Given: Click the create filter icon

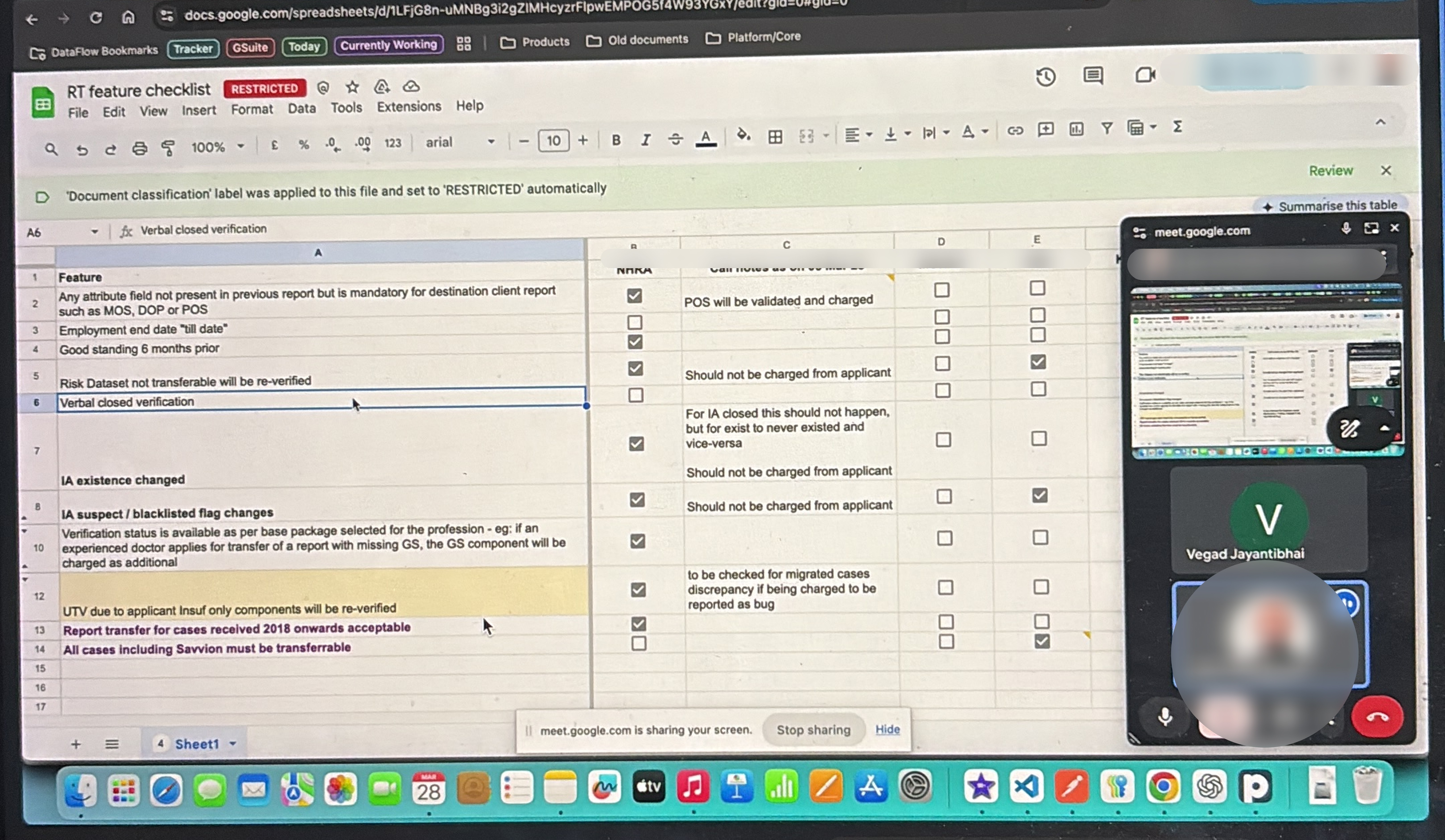Looking at the screenshot, I should (1107, 128).
